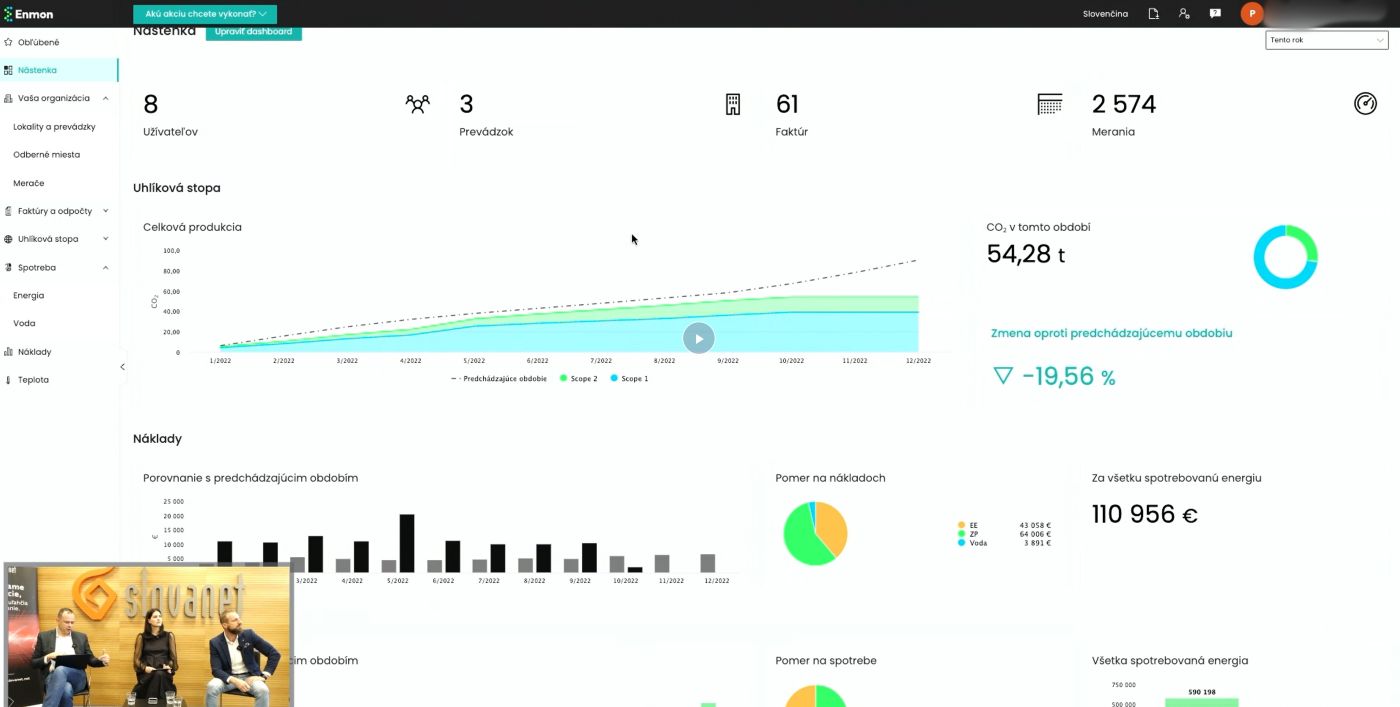Click the 43 058 € EE value
The image size is (1400, 707).
(x=1035, y=525)
